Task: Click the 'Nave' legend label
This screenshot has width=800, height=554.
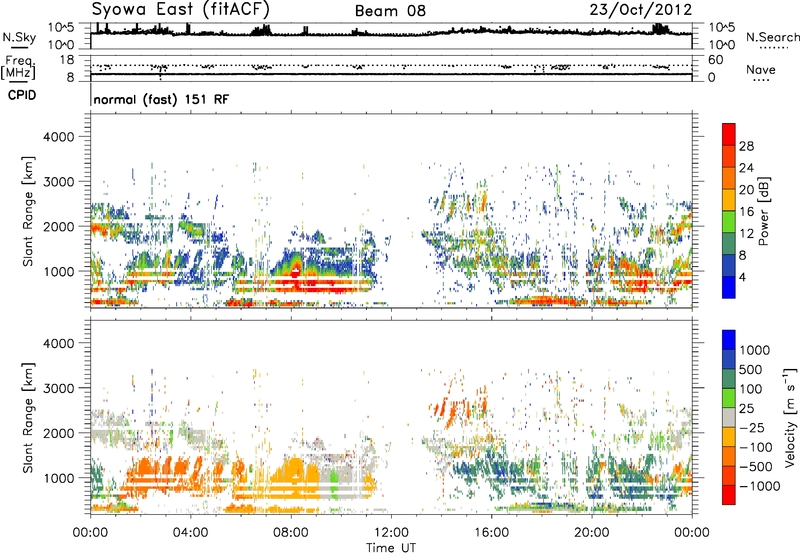Action: [760, 69]
